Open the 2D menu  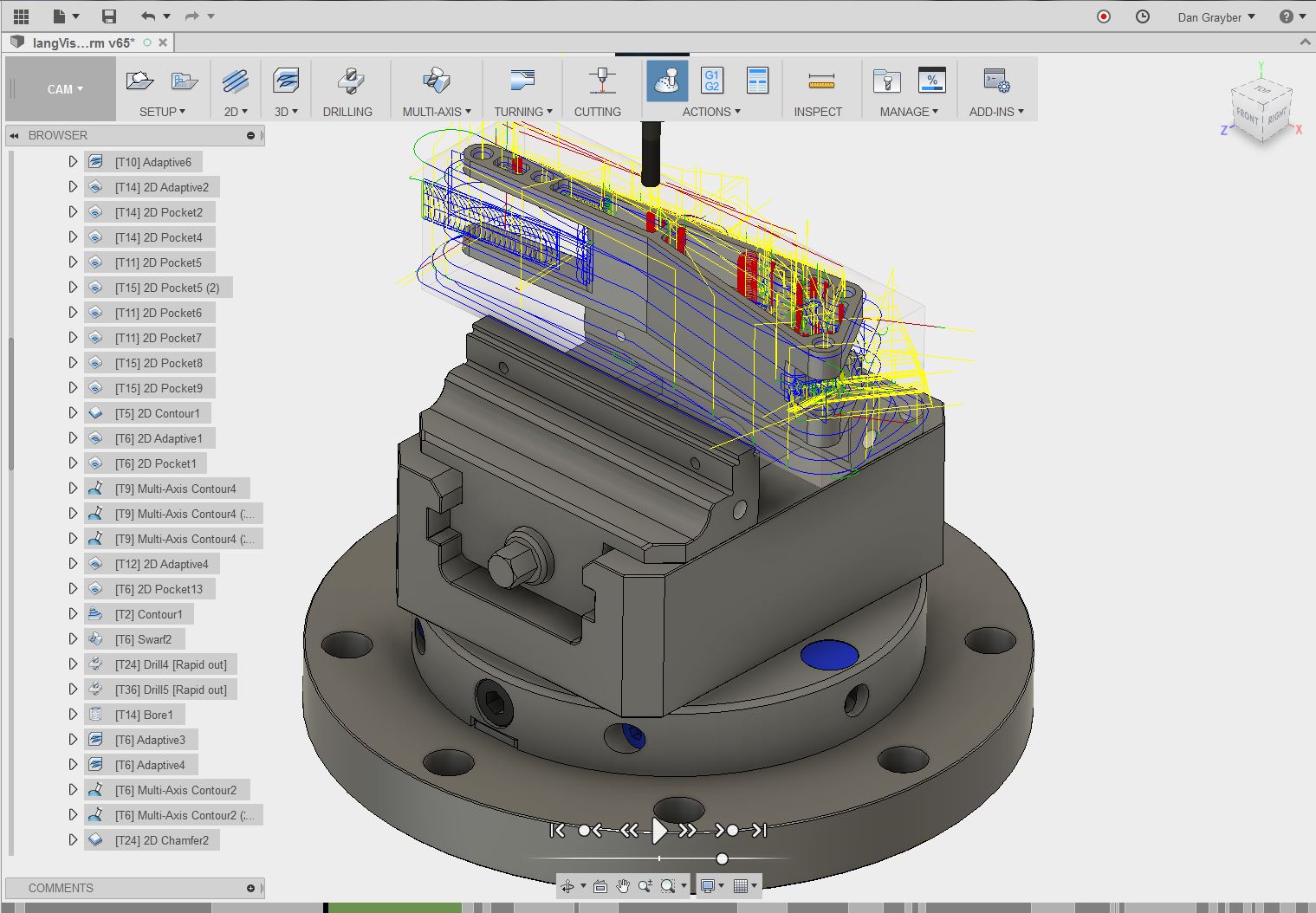[236, 112]
